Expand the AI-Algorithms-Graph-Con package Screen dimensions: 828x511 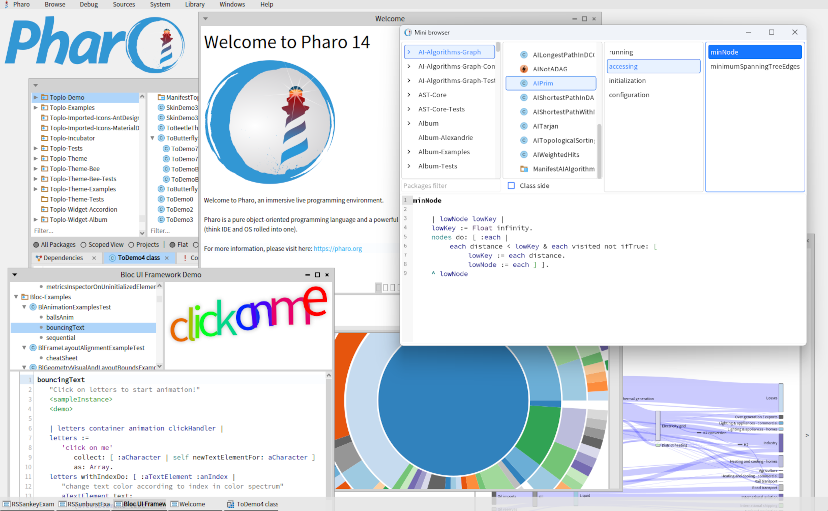tap(409, 67)
